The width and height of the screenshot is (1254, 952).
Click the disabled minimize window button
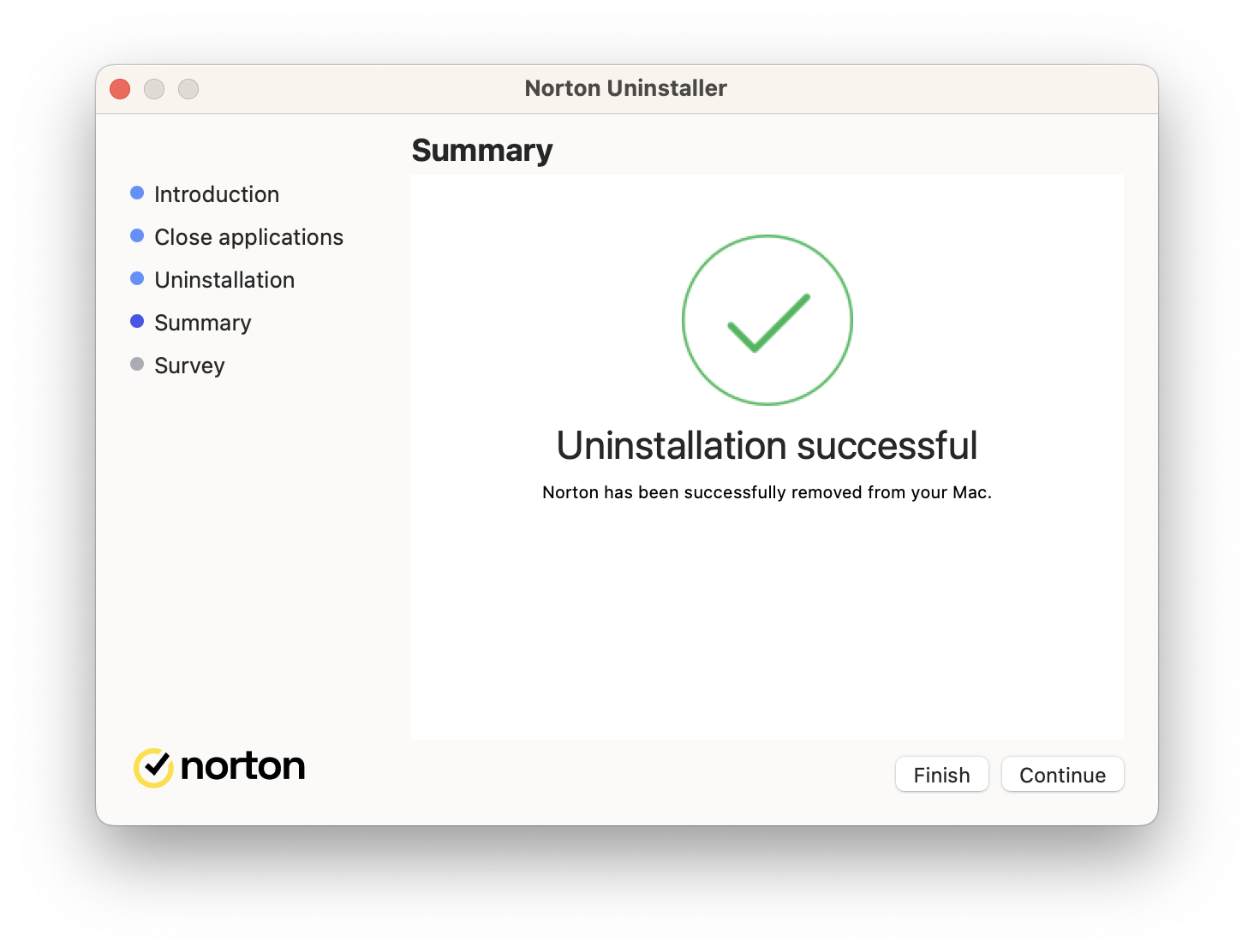click(x=154, y=89)
